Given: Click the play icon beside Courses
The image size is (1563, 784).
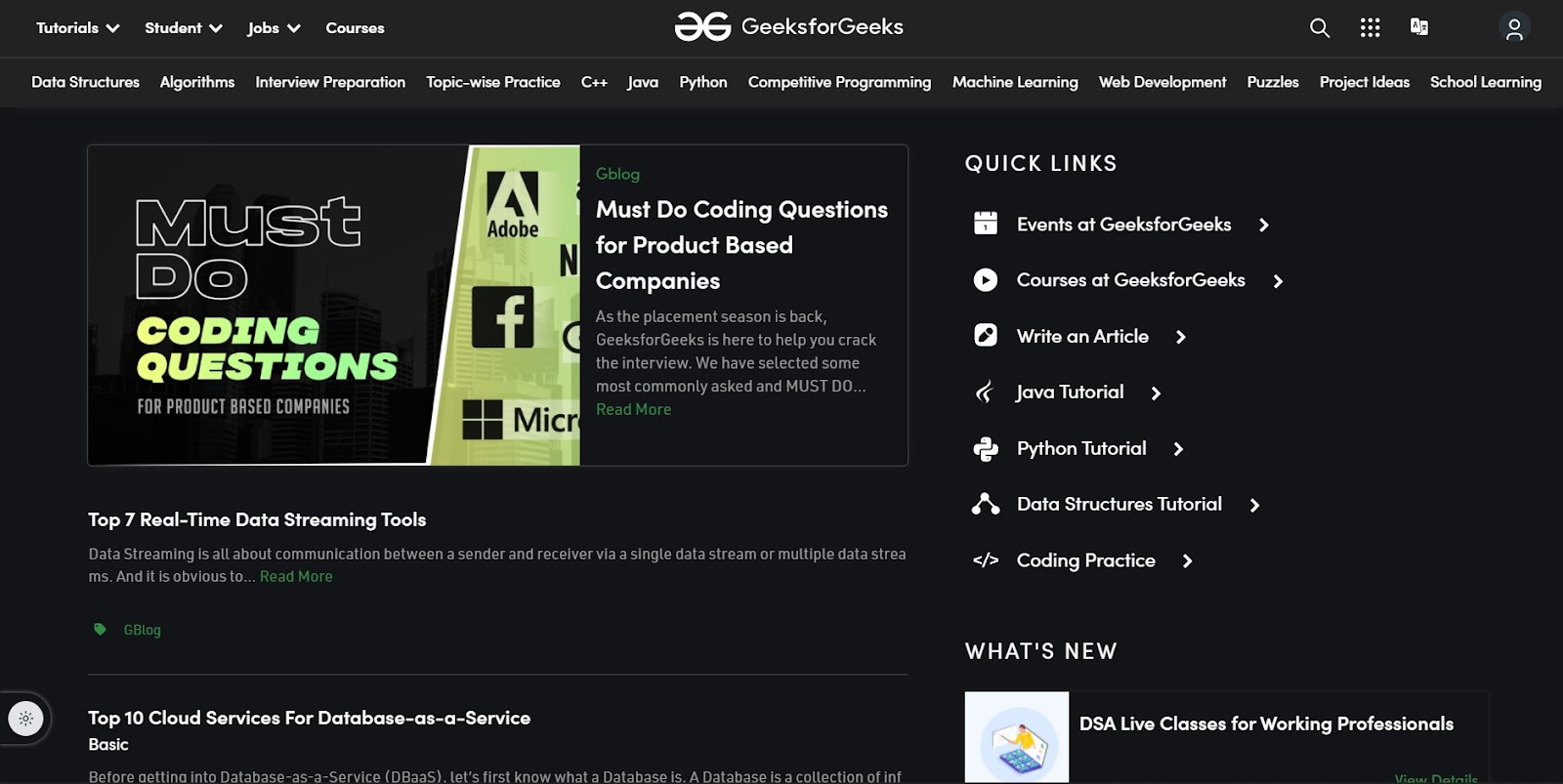Looking at the screenshot, I should (986, 280).
